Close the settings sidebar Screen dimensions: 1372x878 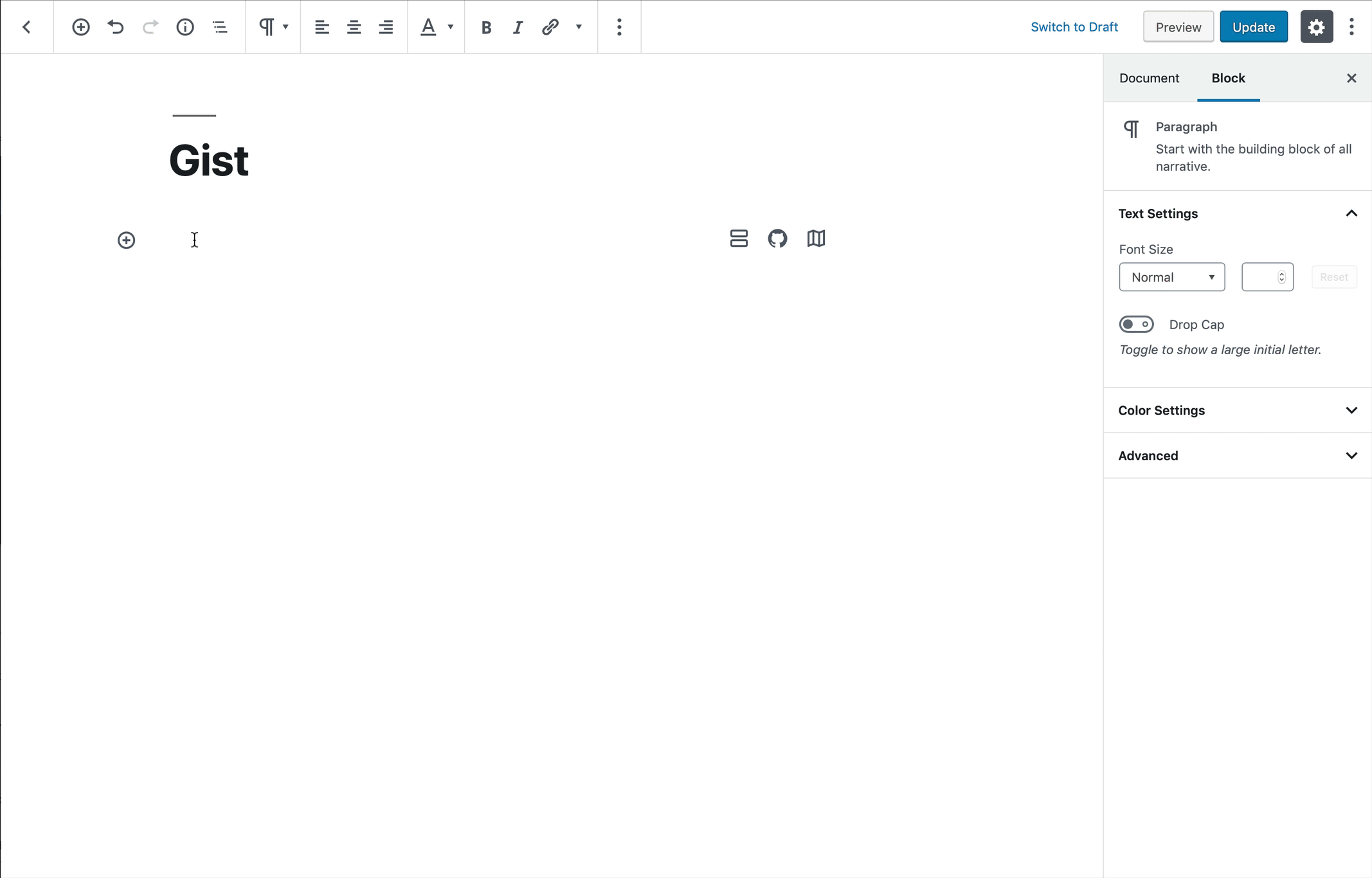1351,78
